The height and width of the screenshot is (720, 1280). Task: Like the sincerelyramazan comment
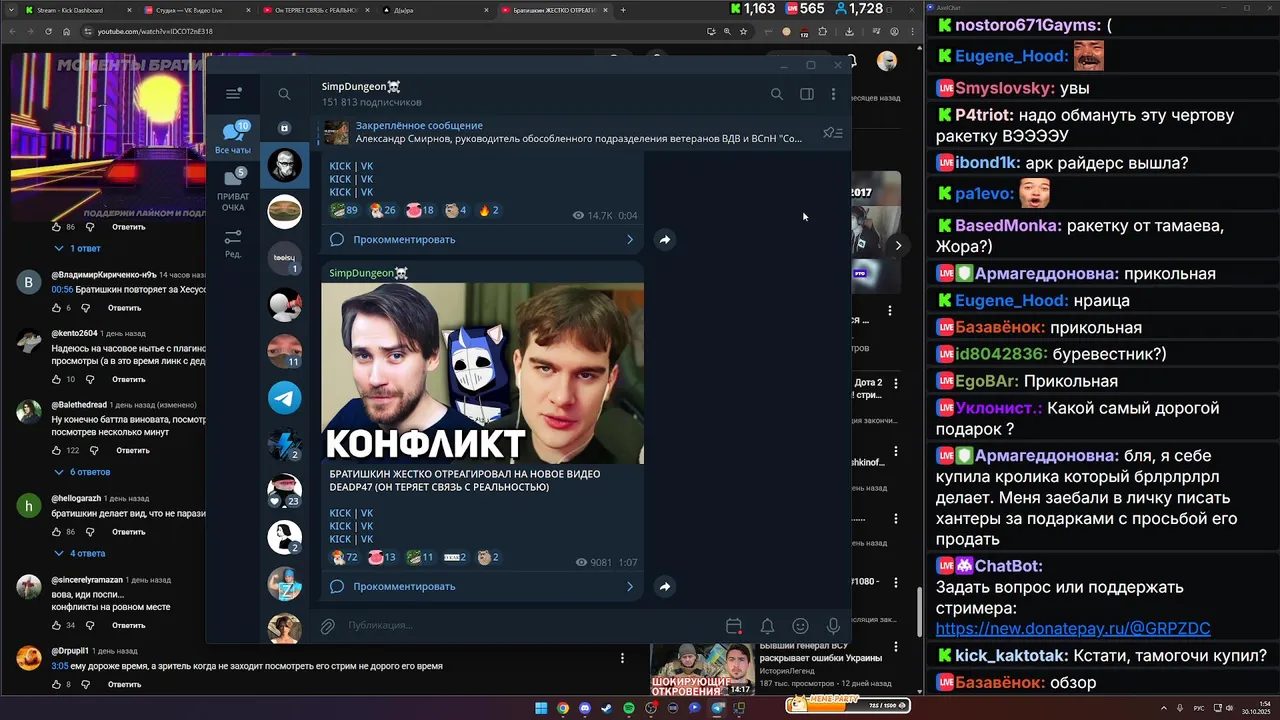coord(58,626)
